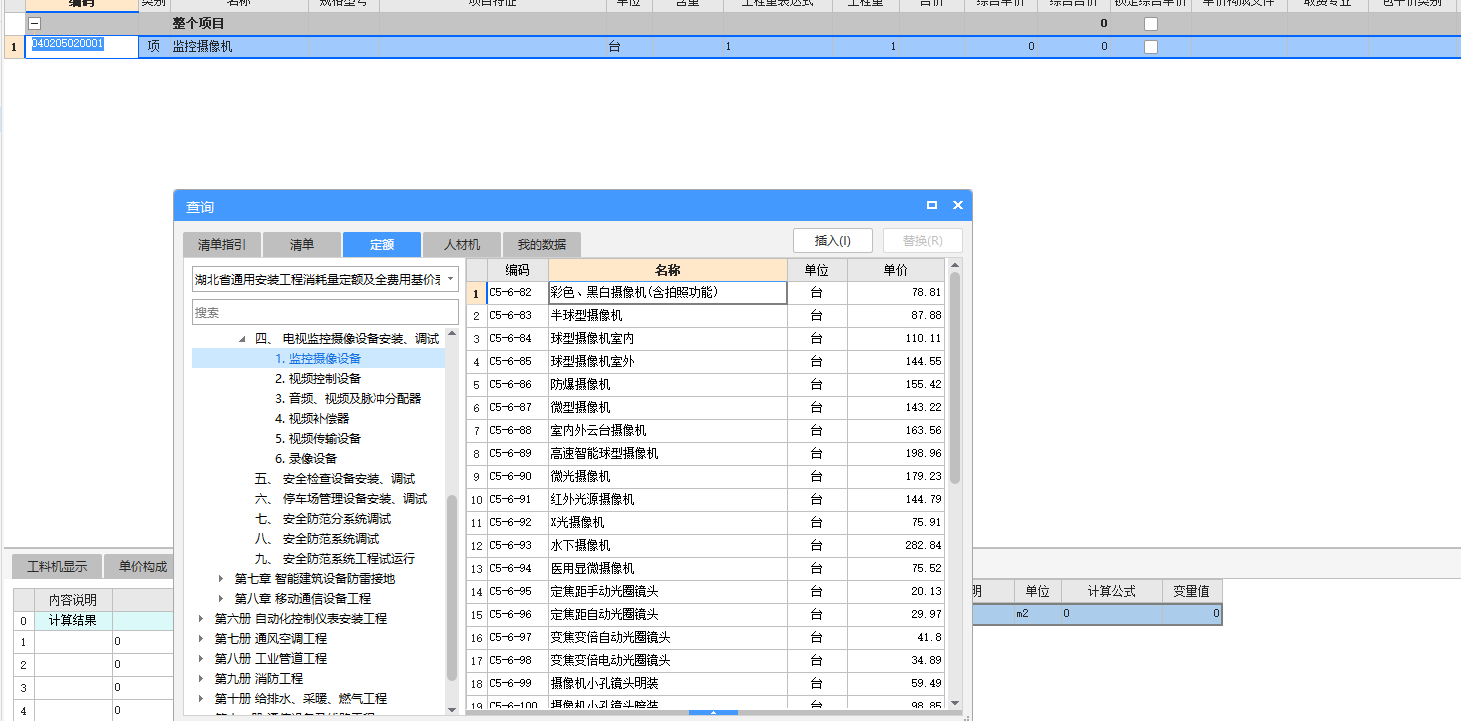This screenshot has height=721, width=1461.
Task: Expand 第七章 智能建筑设备防雷接地
Action: 222,579
